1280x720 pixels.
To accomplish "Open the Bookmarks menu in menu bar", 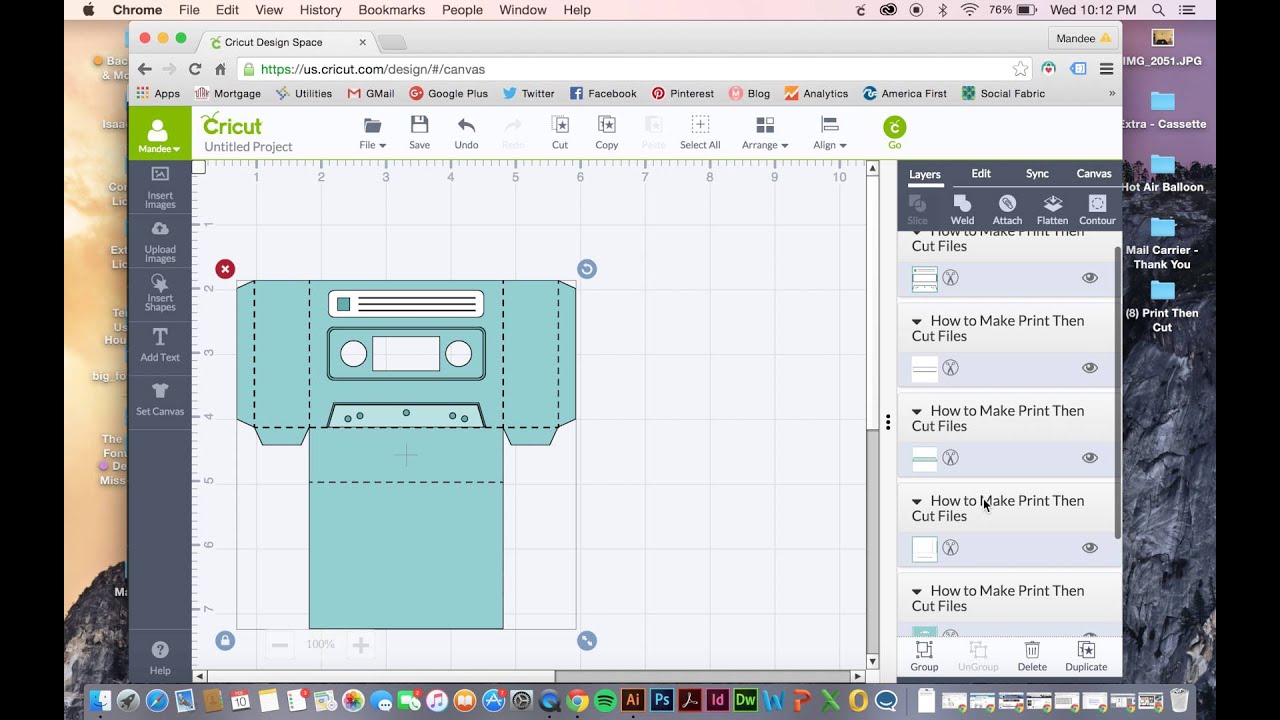I will 392,10.
